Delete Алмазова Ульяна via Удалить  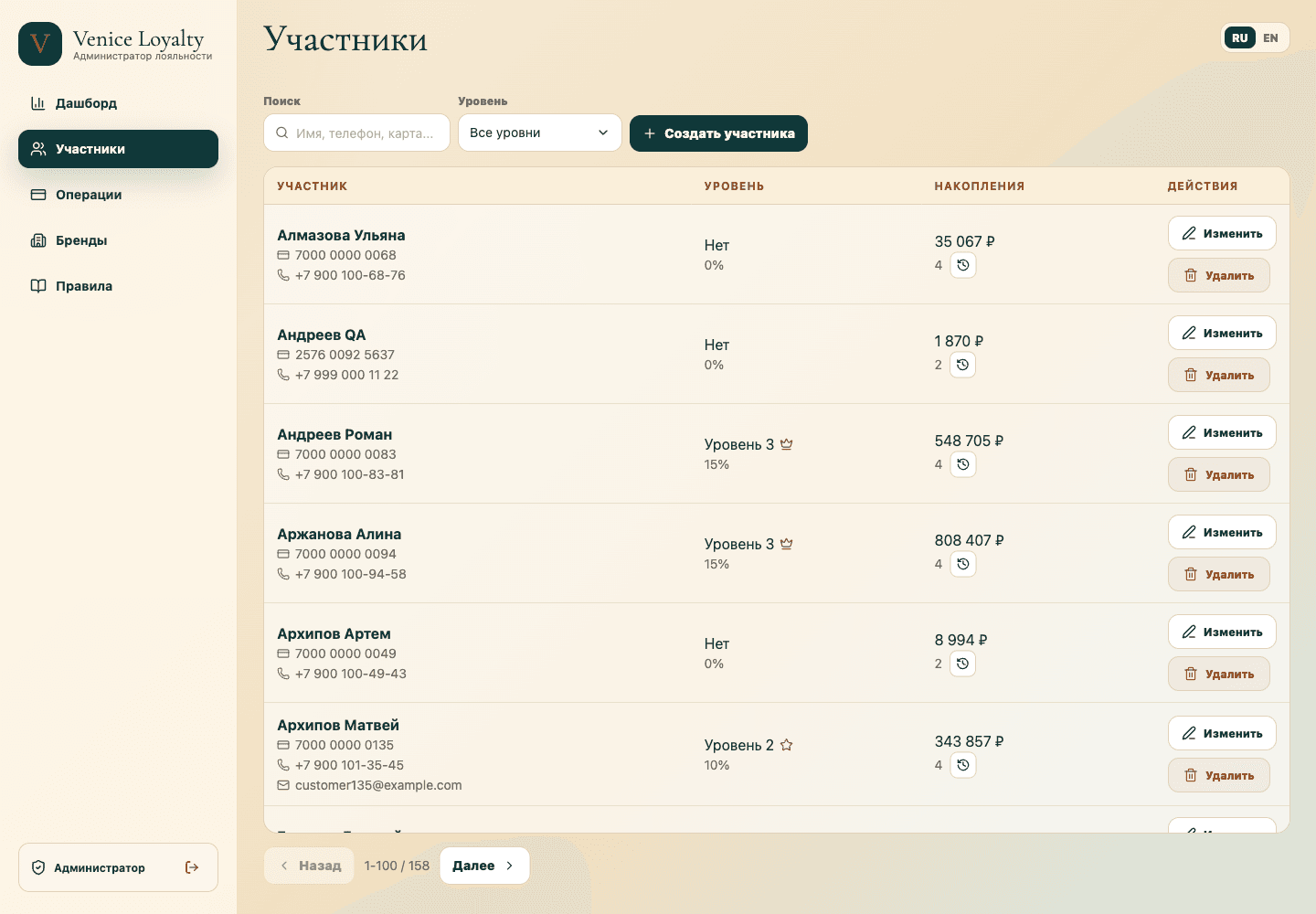pyautogui.click(x=1219, y=275)
